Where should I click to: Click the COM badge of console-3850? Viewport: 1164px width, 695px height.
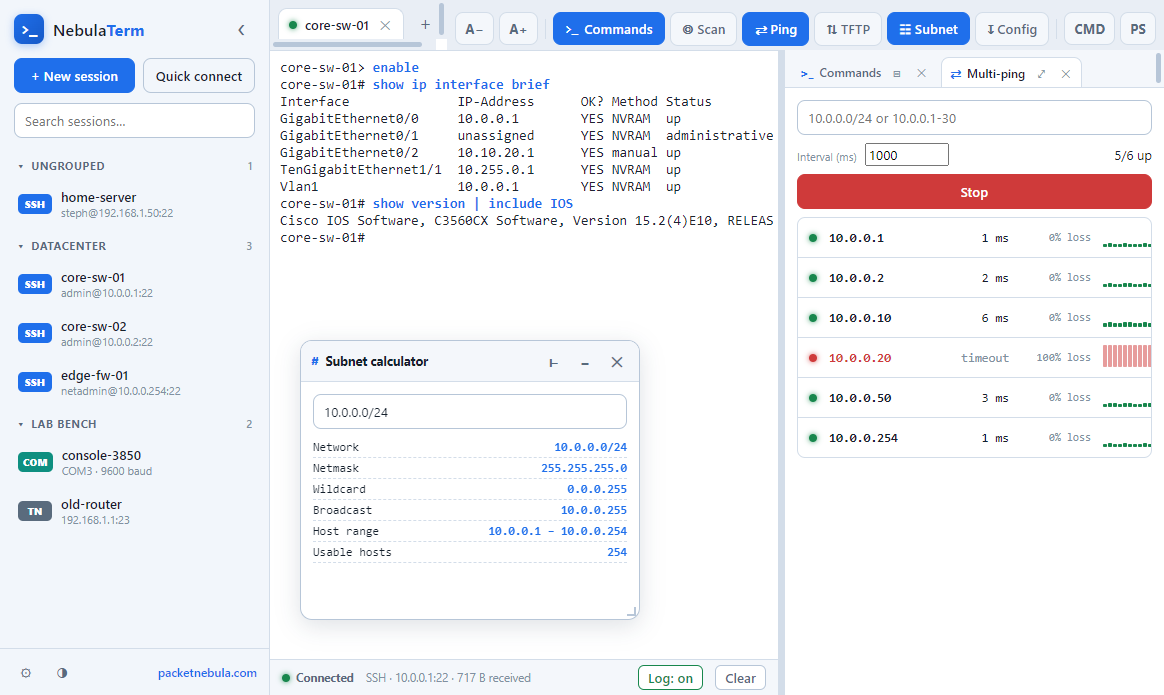pyautogui.click(x=35, y=463)
